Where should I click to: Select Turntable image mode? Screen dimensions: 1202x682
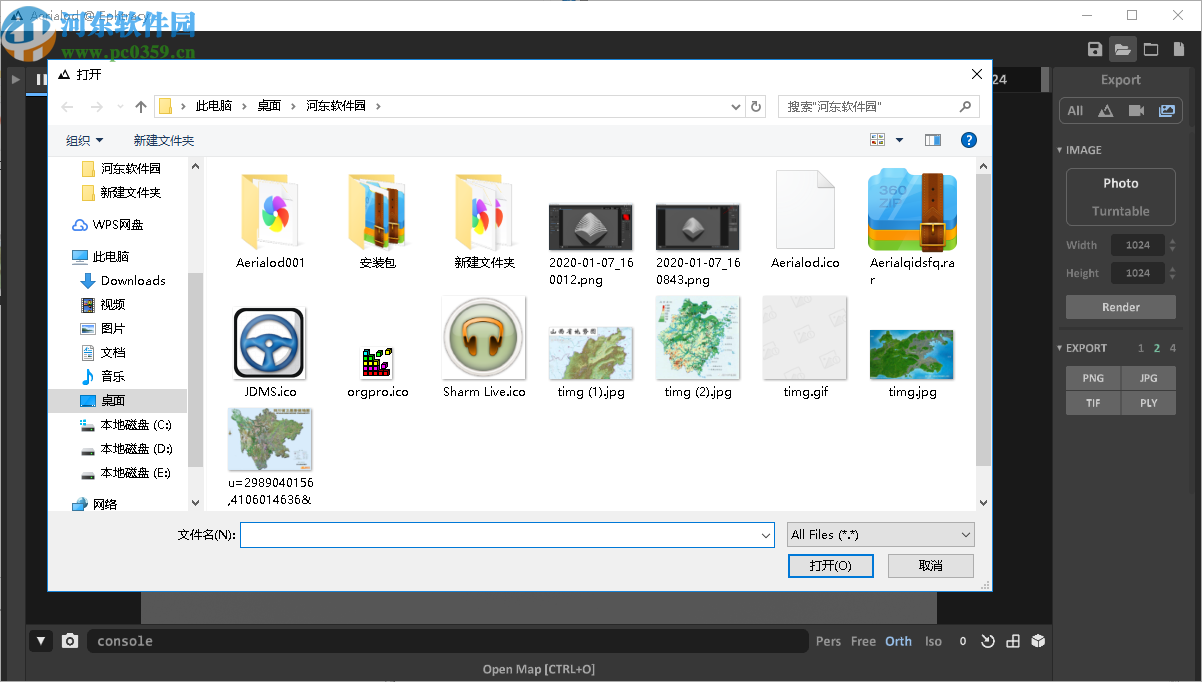(1120, 211)
